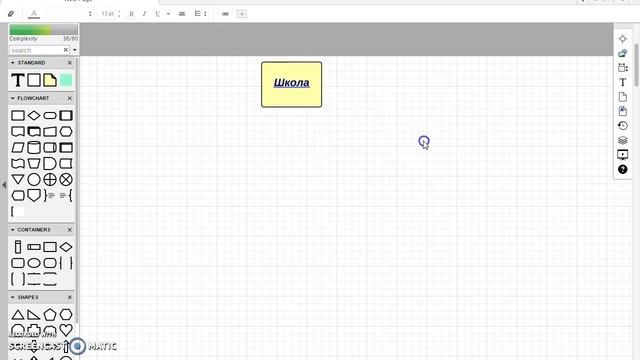Select the Database cylinder flowchart shape
The width and height of the screenshot is (640, 360).
coord(34,148)
